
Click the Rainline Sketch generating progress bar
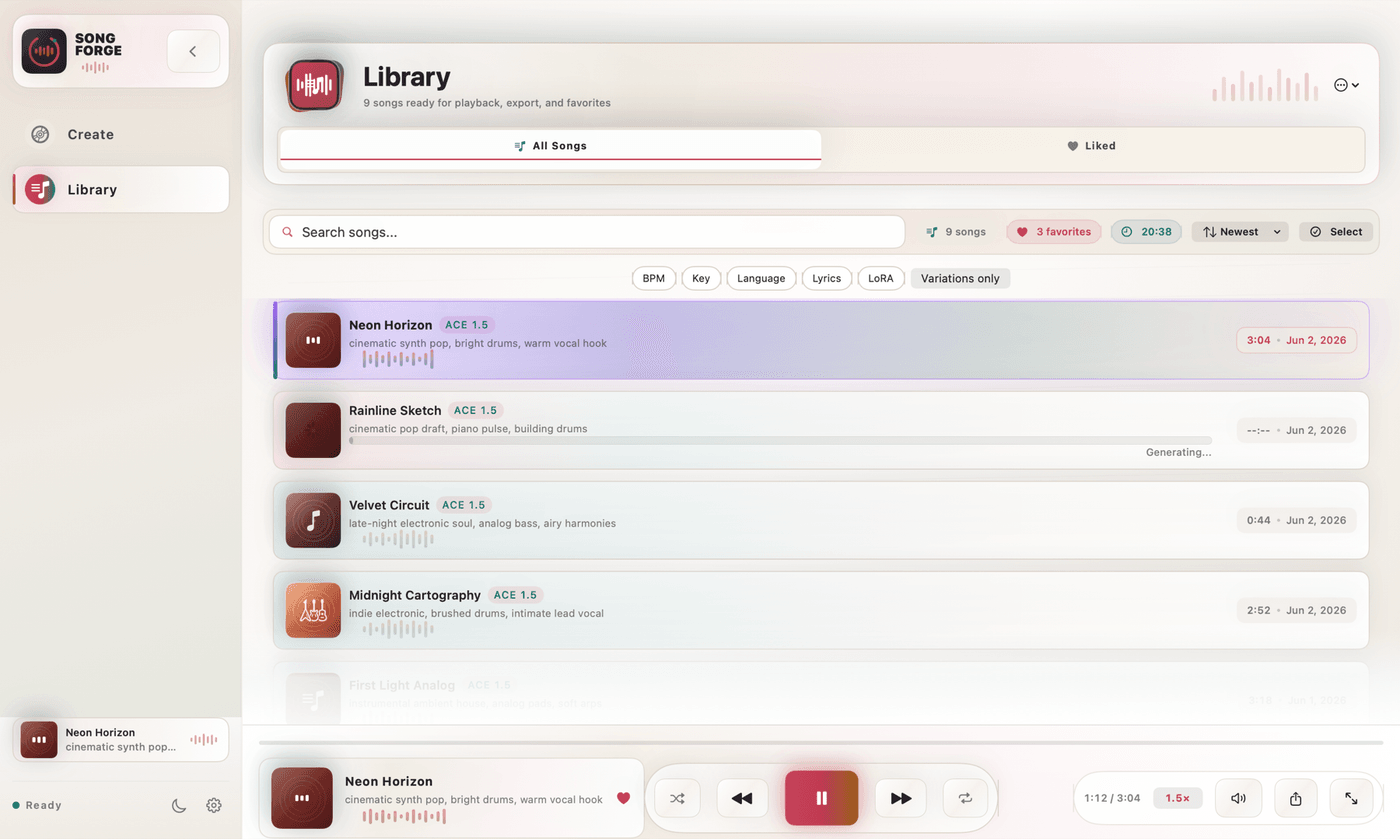[x=780, y=440]
